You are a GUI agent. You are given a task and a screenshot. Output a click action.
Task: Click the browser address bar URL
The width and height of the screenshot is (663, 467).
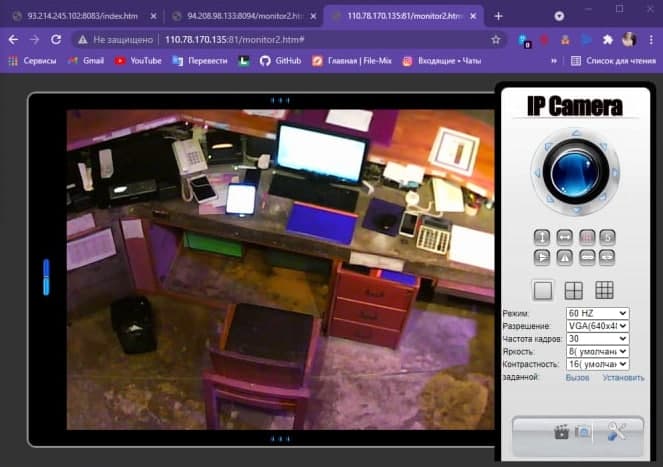[250, 39]
